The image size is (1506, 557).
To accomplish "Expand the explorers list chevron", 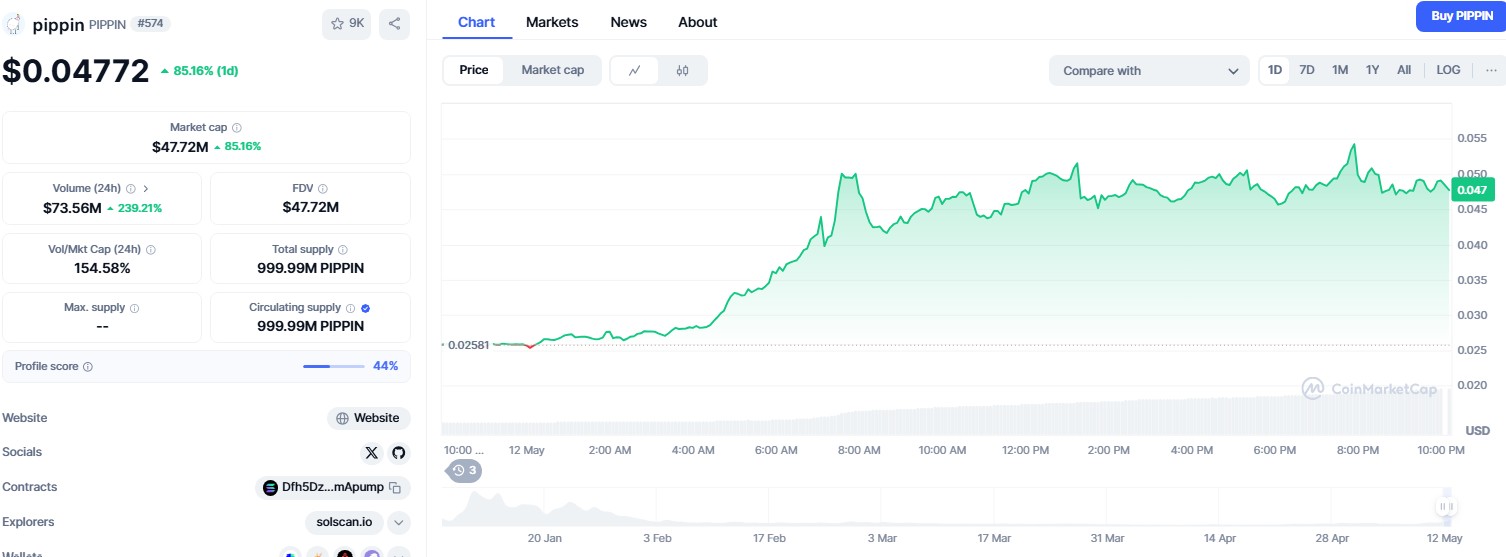I will click(398, 522).
